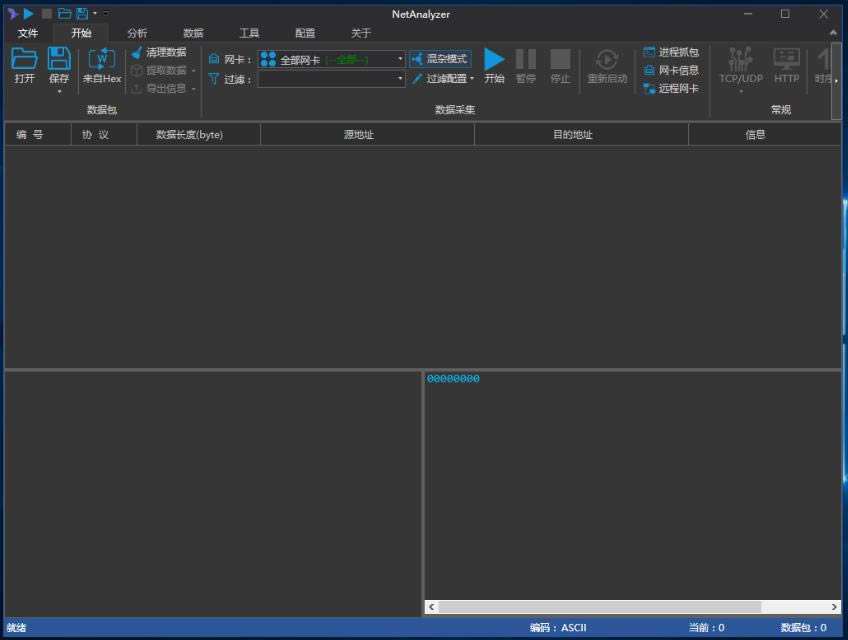848x640 pixels.
Task: Open 网卡信息 adapter info
Action: (671, 70)
